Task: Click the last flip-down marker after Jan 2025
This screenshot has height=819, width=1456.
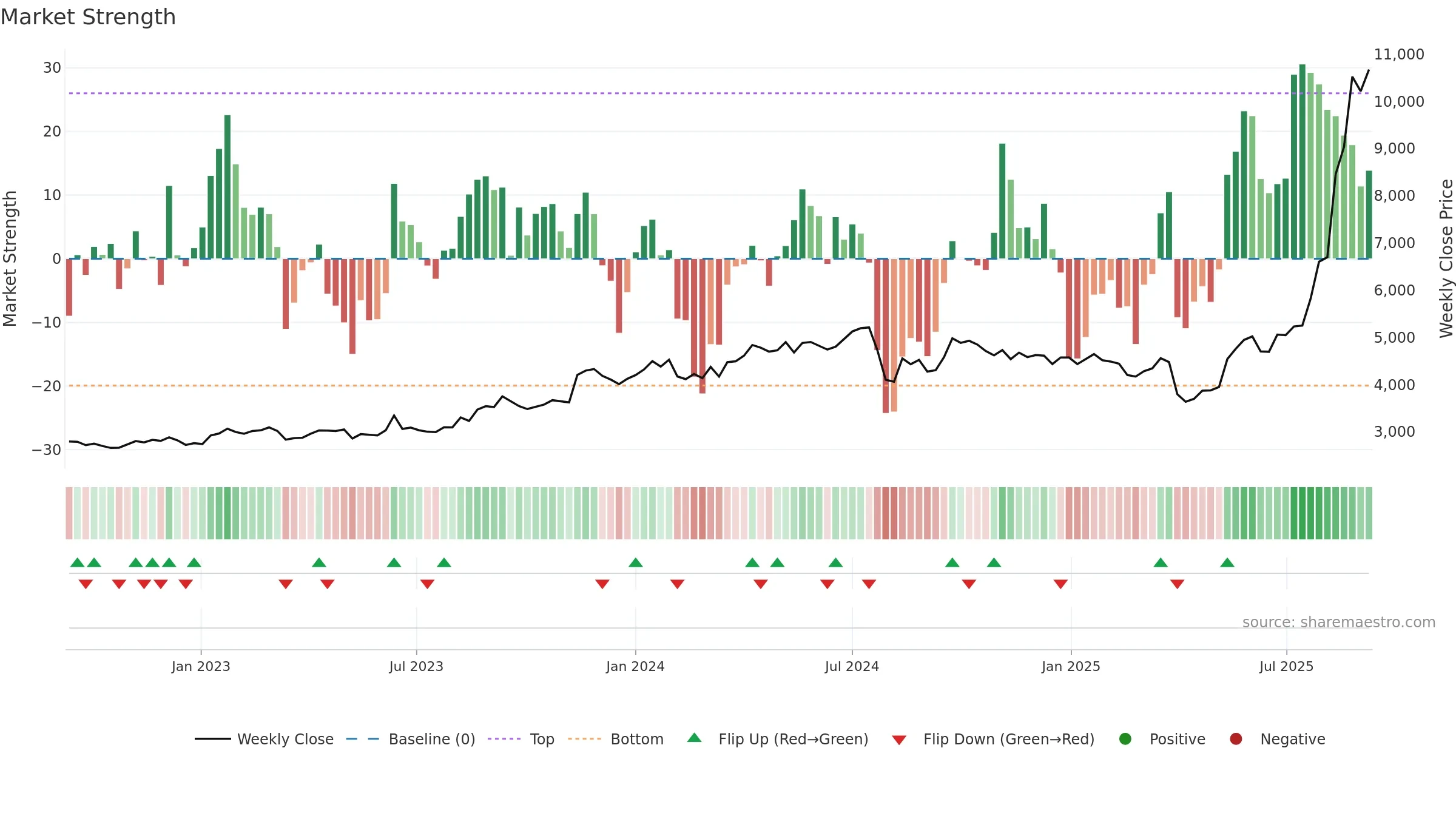Action: 1178,584
